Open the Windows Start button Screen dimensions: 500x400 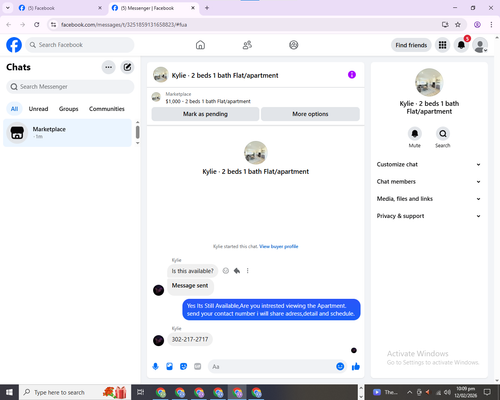click(9, 392)
